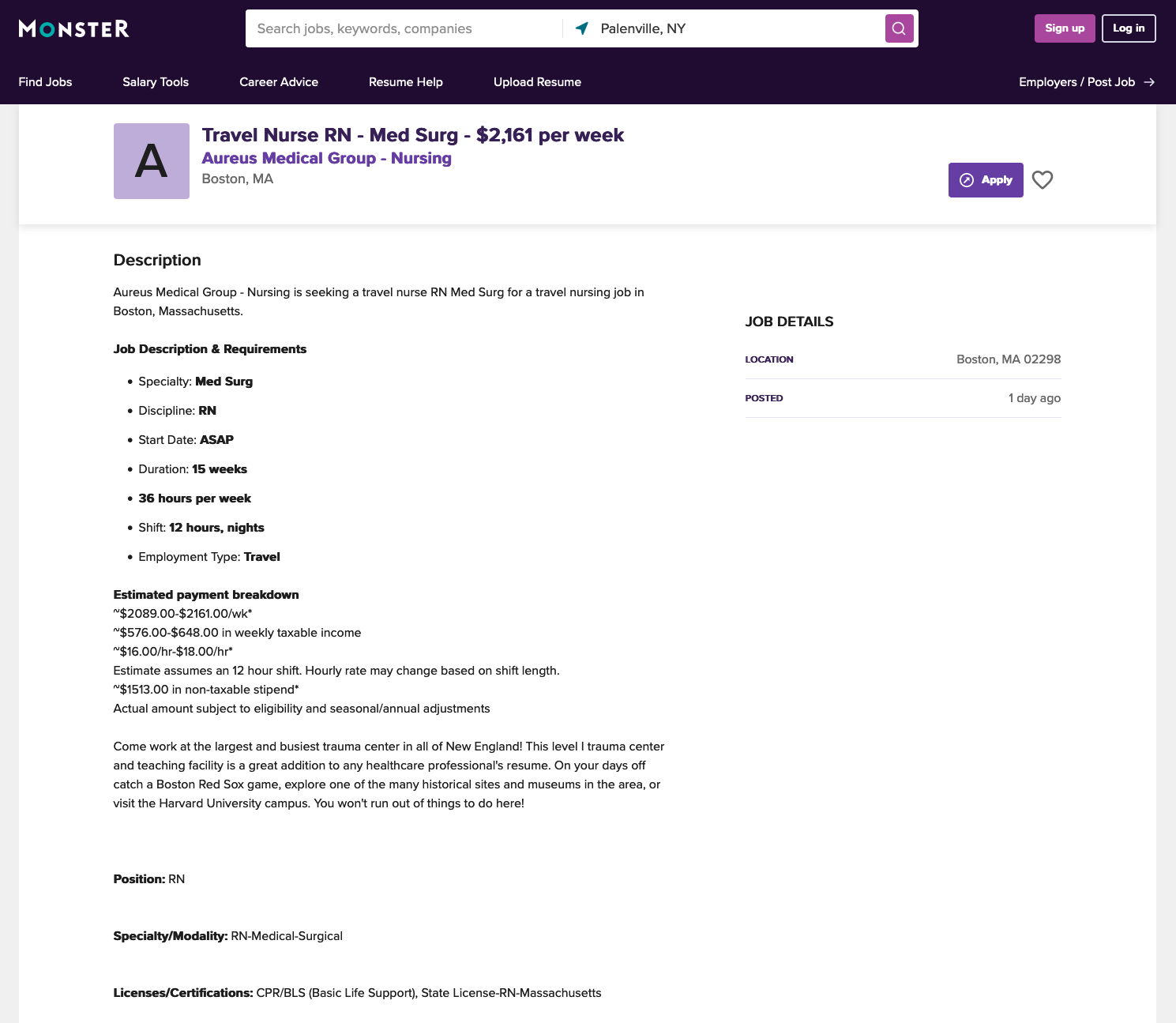Click the Boston, MA 02298 location value
This screenshot has height=1023, width=1176.
1009,359
